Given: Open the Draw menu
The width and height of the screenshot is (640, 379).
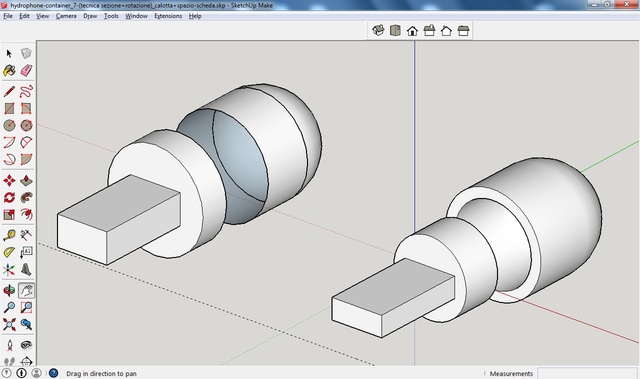Looking at the screenshot, I should coord(90,16).
